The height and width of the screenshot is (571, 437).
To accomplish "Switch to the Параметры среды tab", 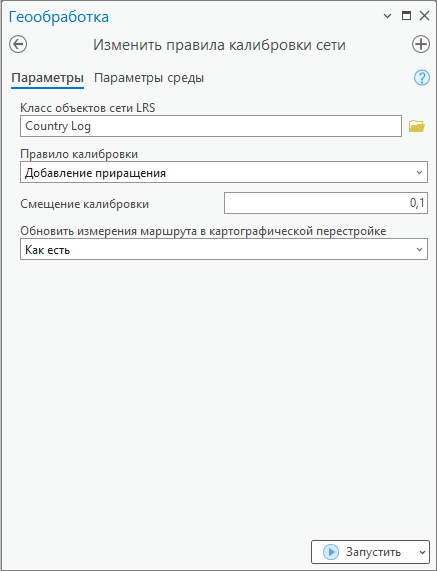I will click(x=149, y=78).
